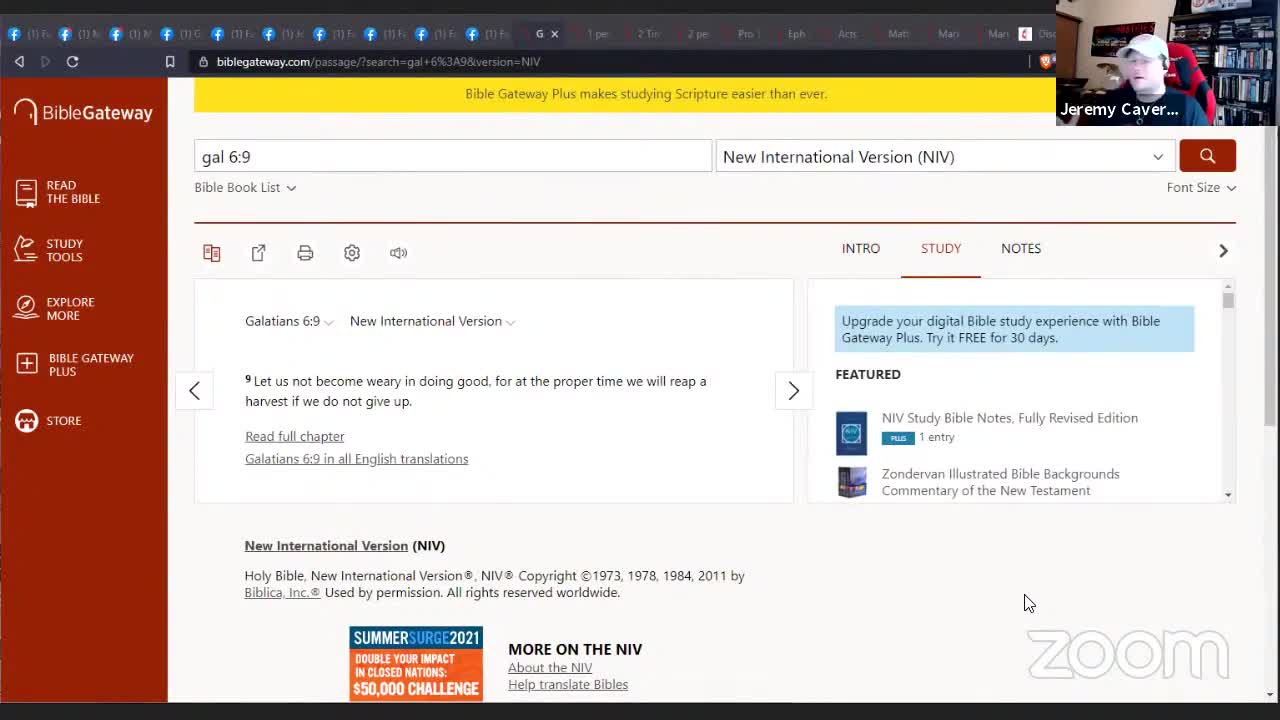The height and width of the screenshot is (720, 1280).
Task: Open 'Galatians 6:9 in all English translations'
Action: [x=356, y=459]
